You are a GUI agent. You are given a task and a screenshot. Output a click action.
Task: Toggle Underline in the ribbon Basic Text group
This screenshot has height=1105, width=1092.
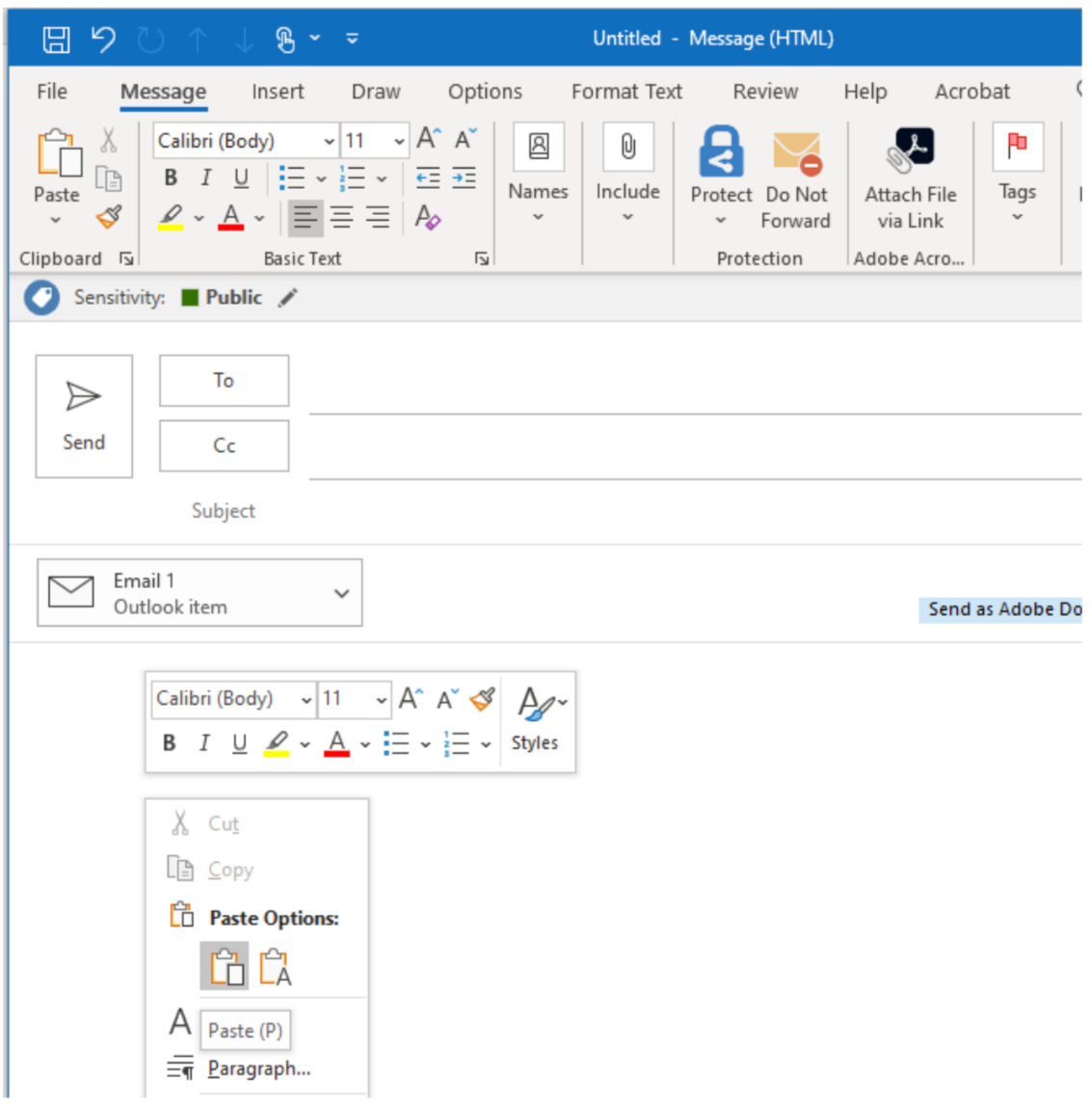click(x=241, y=177)
